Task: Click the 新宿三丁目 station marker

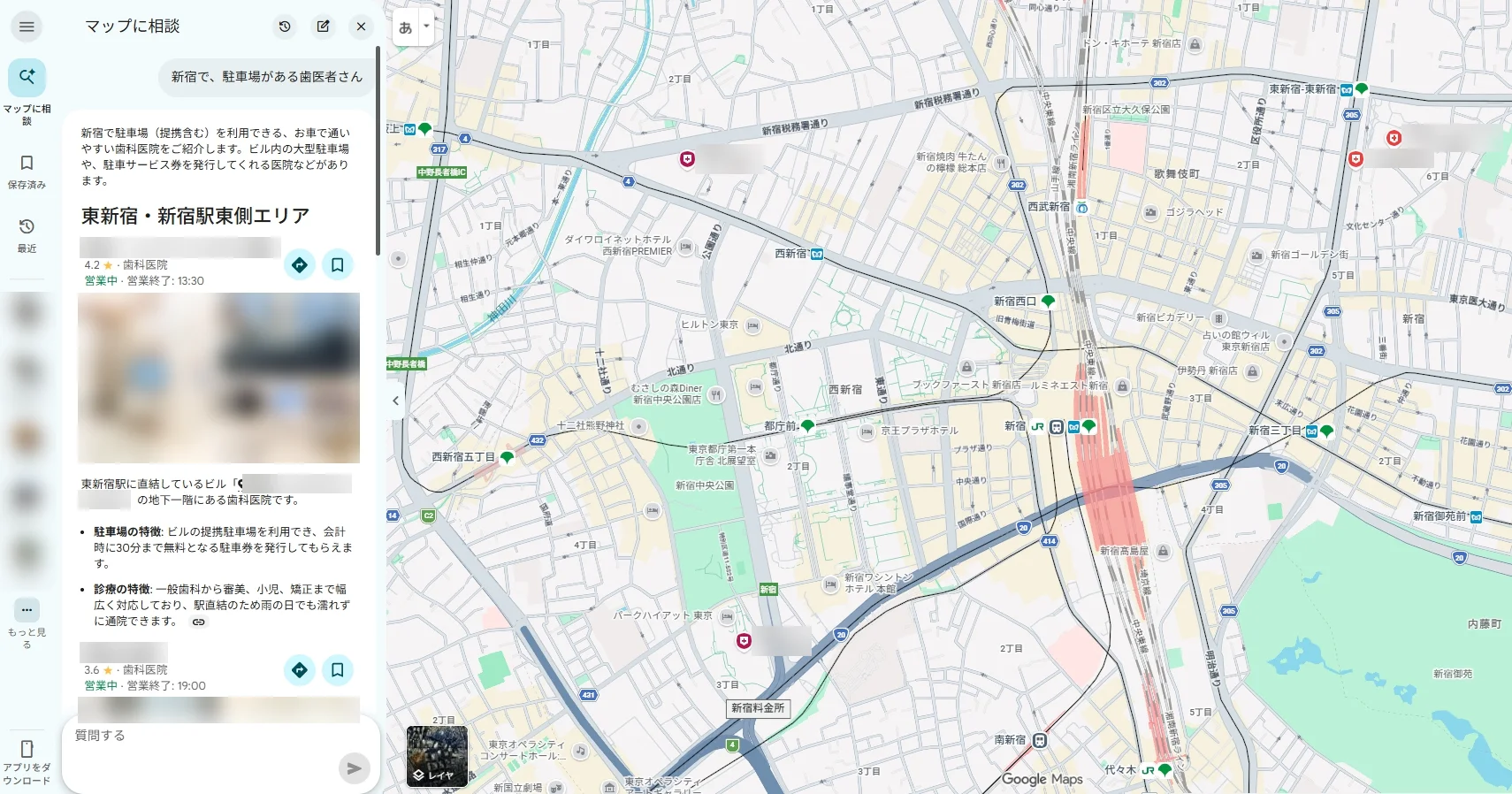Action: pyautogui.click(x=1326, y=431)
